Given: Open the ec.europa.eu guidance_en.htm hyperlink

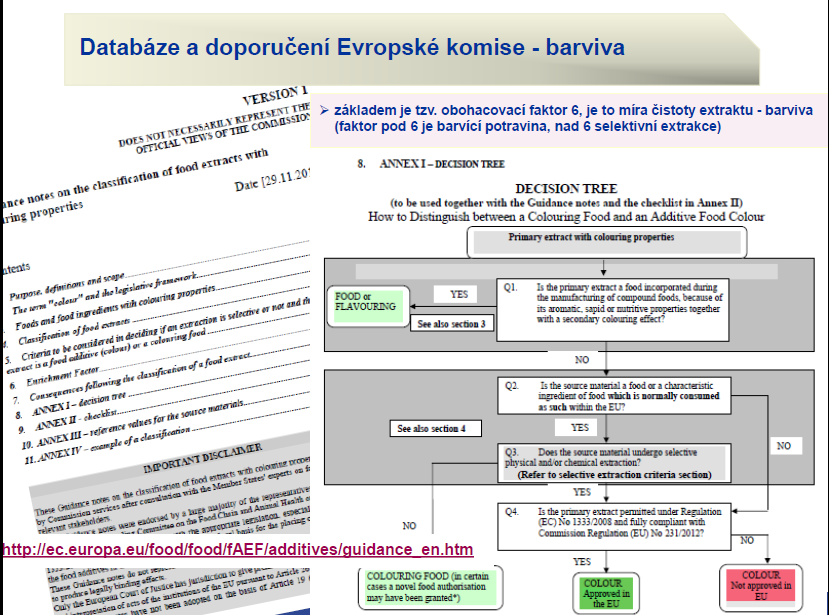Looking at the screenshot, I should click(238, 549).
